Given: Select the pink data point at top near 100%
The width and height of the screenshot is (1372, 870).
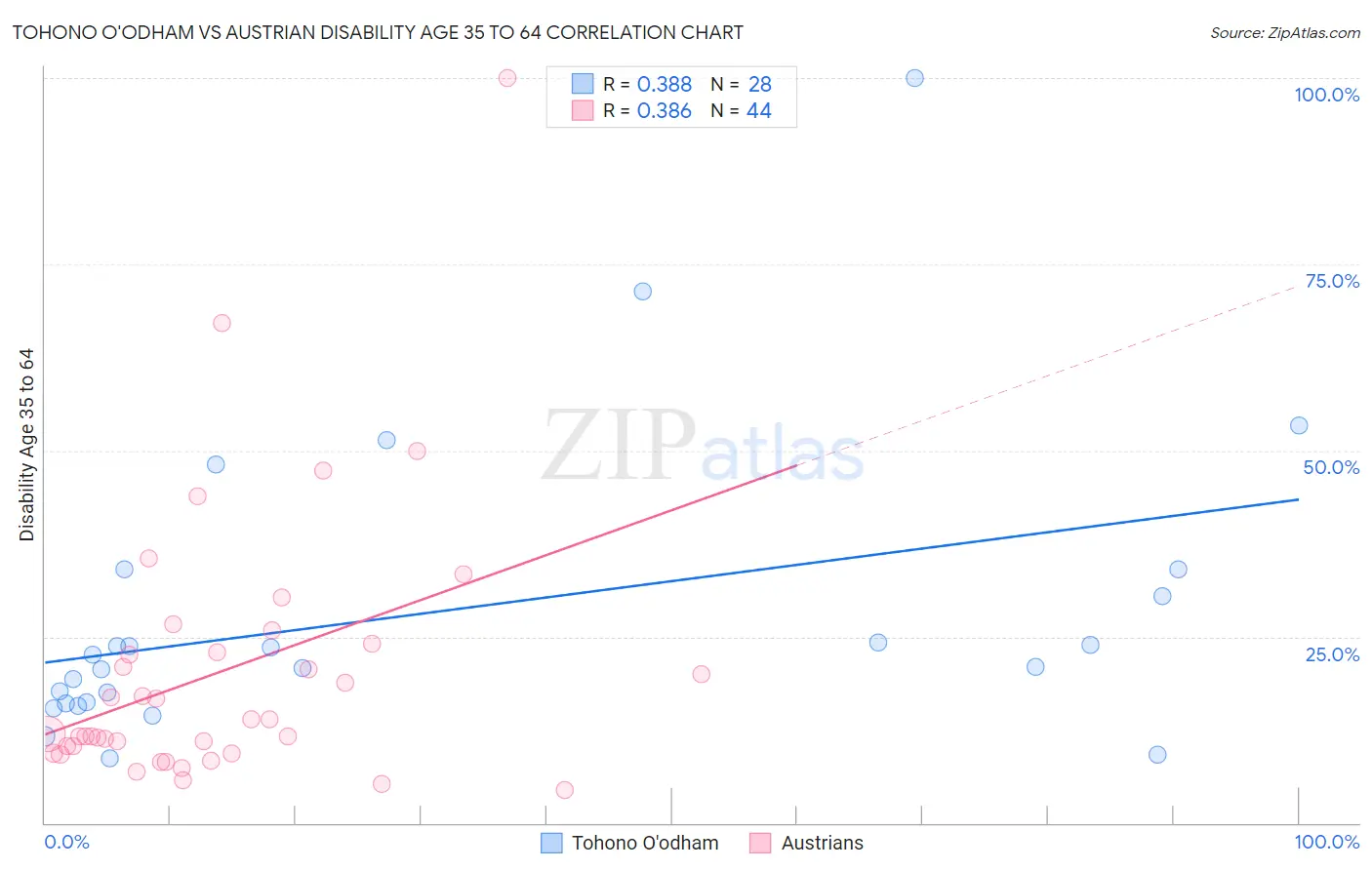Looking at the screenshot, I should [x=507, y=78].
